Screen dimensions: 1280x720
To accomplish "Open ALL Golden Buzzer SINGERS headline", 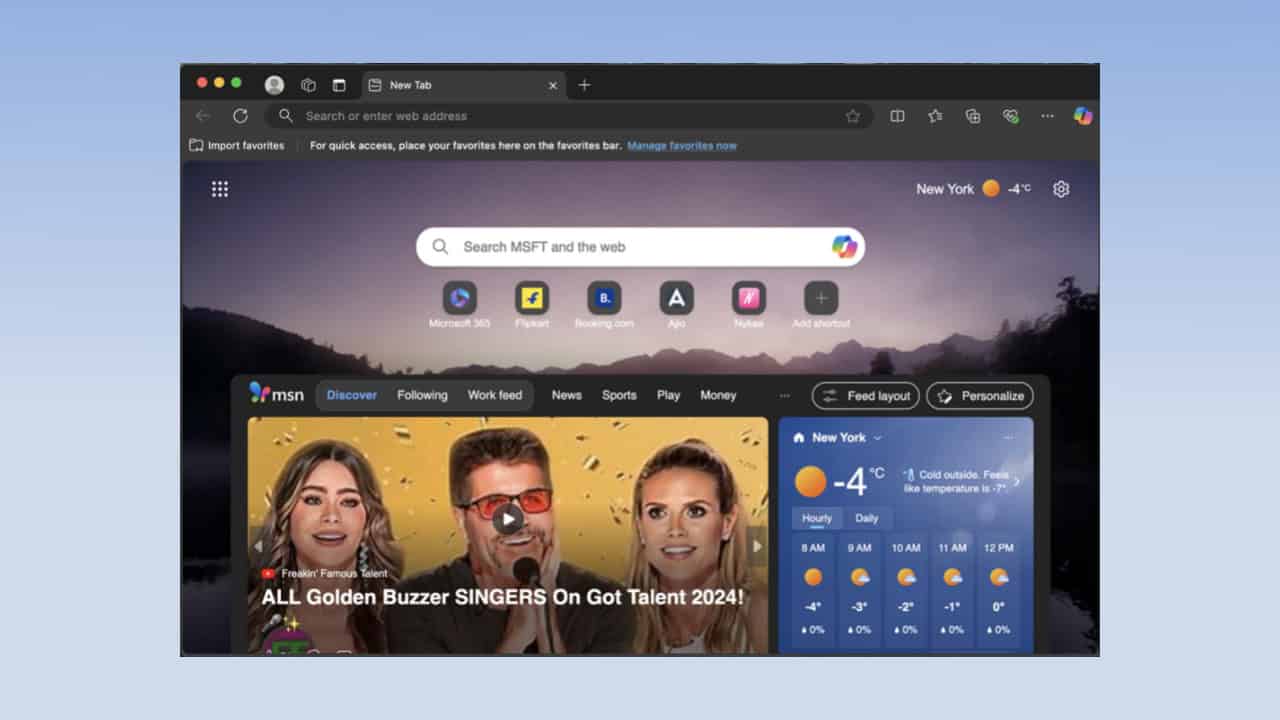I will tap(503, 597).
